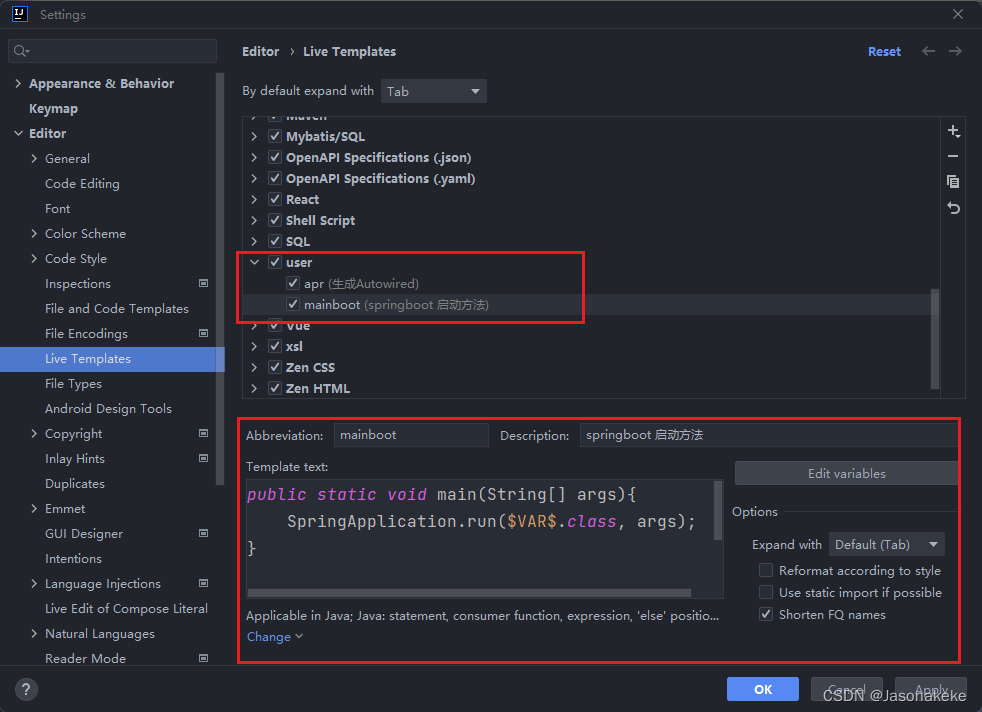
Task: Click the duplicate template copy icon
Action: pyautogui.click(x=953, y=182)
